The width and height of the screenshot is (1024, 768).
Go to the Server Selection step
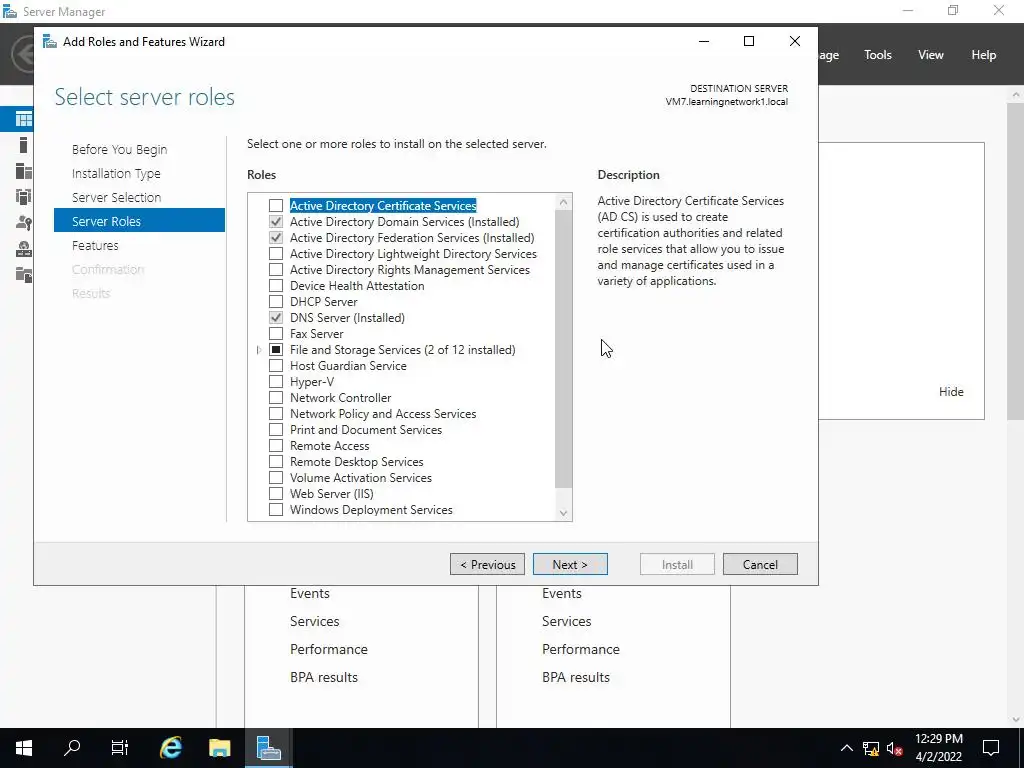tap(116, 197)
